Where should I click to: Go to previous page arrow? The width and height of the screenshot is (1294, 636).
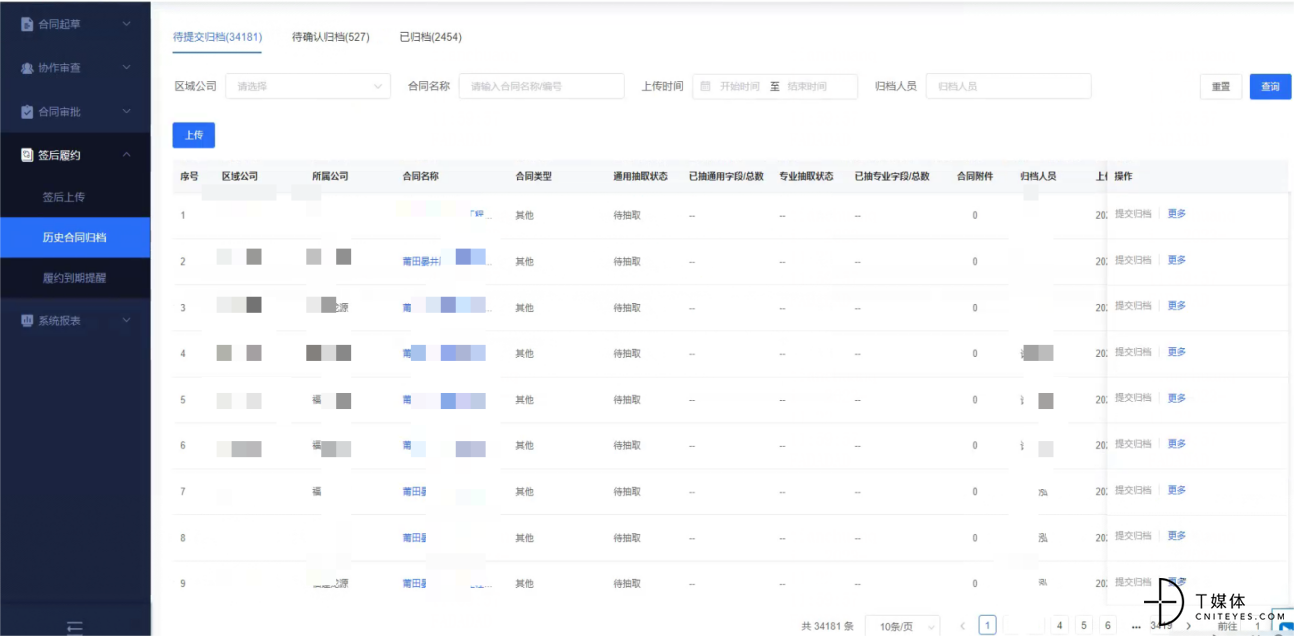point(962,626)
